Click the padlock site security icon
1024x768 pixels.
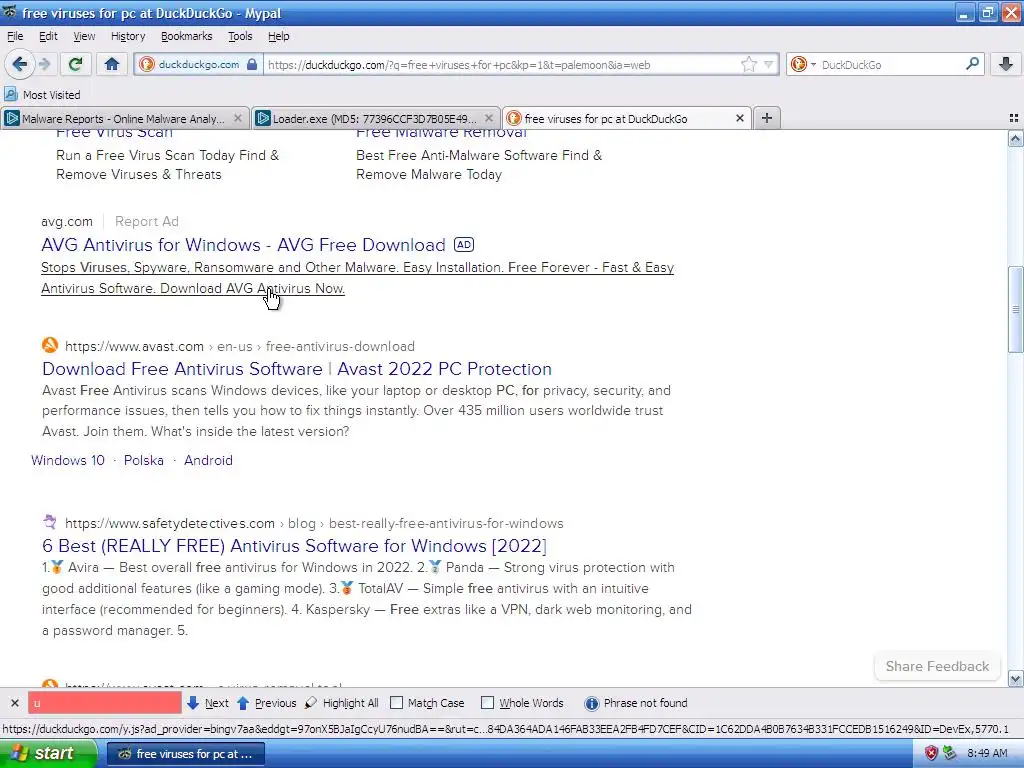[x=252, y=64]
